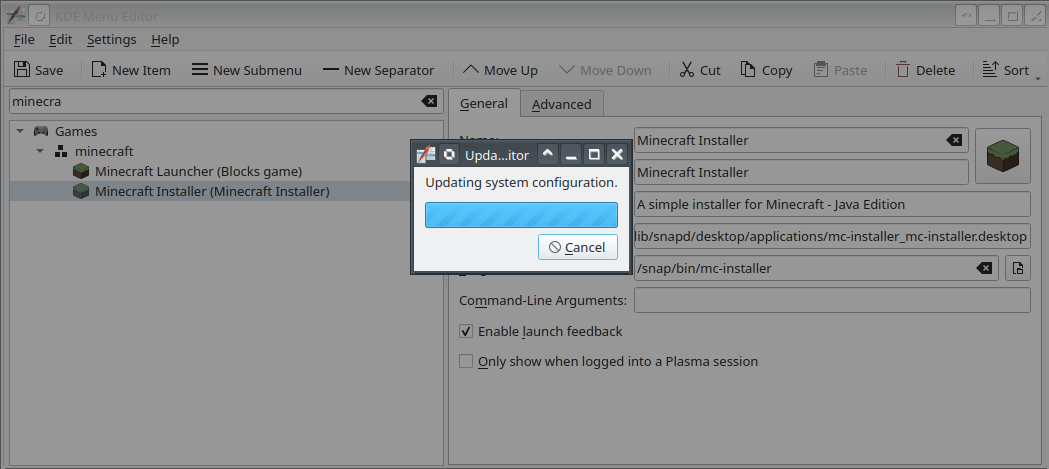Minimize the update progress dialog
The image size is (1049, 469).
571,155
